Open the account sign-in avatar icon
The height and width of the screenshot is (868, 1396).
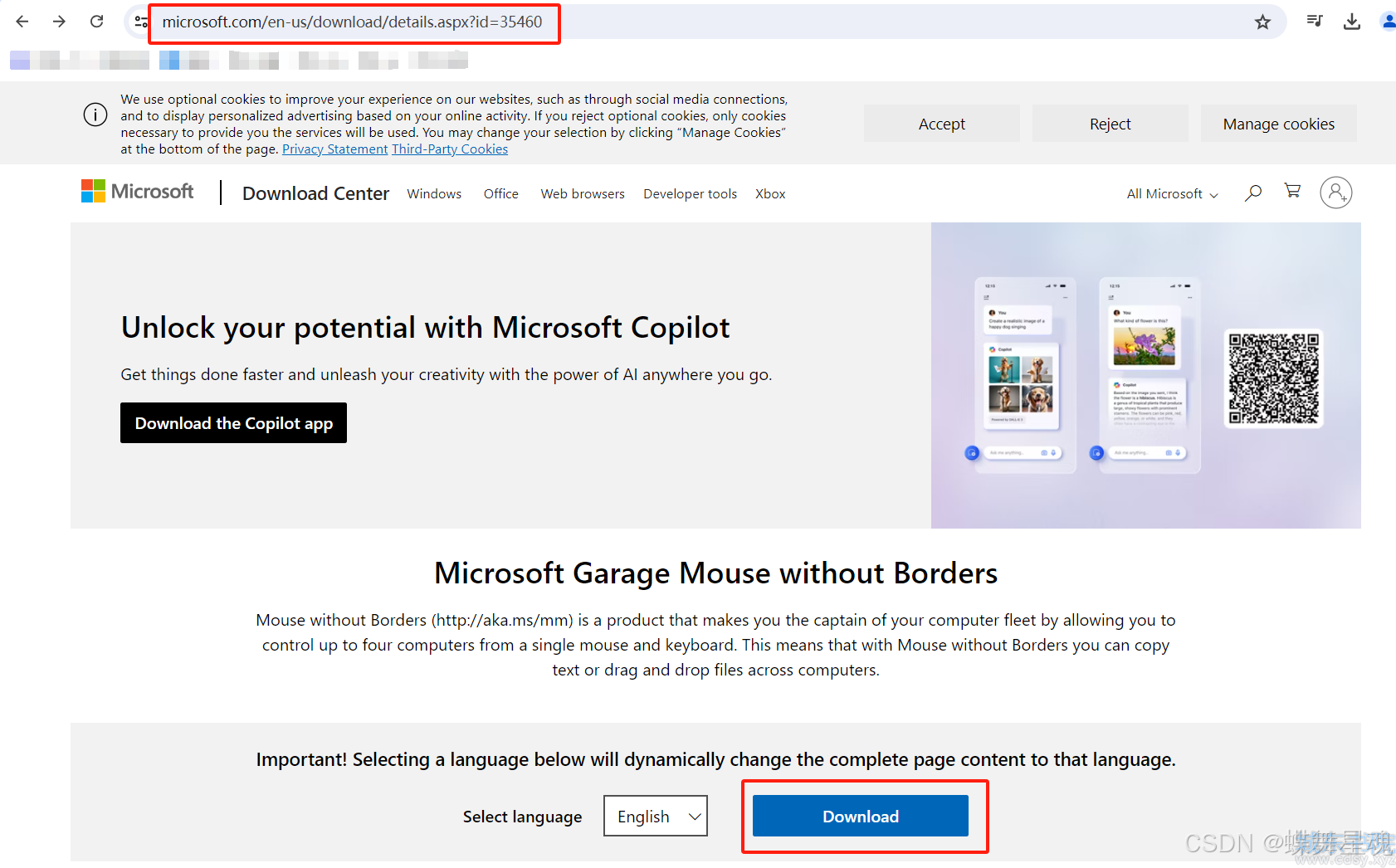pos(1336,193)
